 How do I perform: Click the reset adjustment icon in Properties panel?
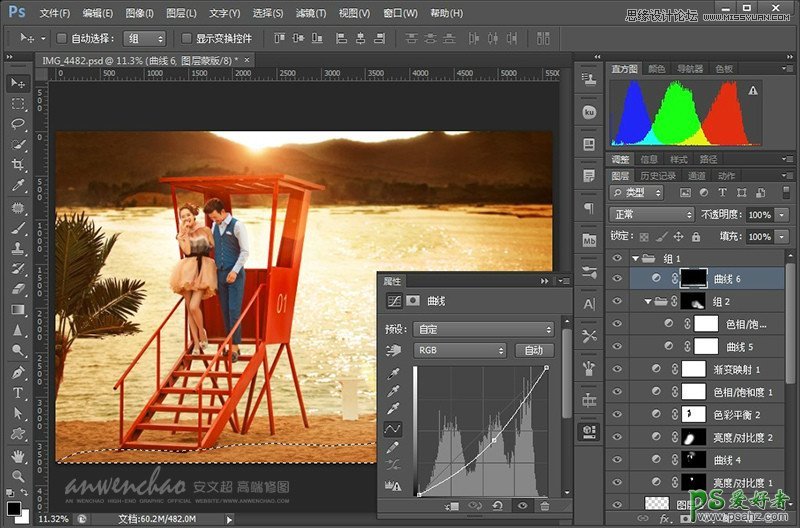[x=497, y=506]
